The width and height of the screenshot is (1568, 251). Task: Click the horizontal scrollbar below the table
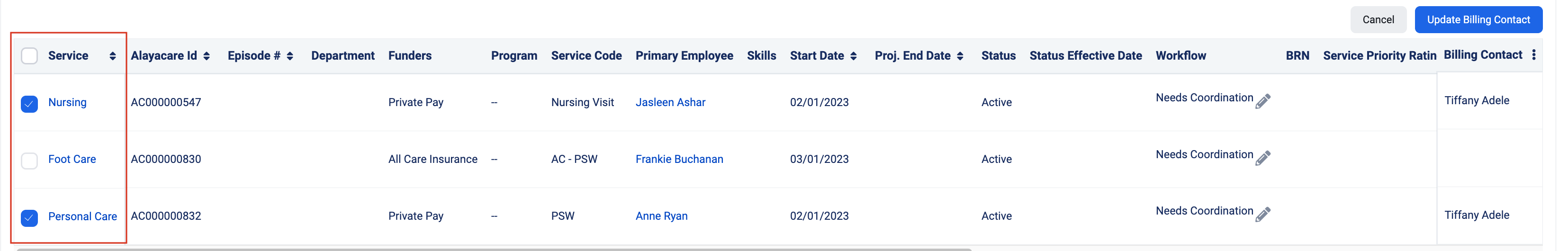click(x=493, y=249)
